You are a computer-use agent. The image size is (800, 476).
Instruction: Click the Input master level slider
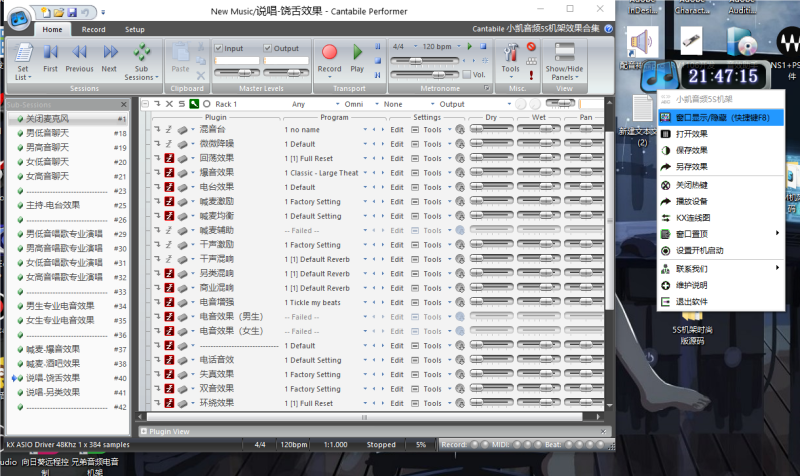coord(237,73)
